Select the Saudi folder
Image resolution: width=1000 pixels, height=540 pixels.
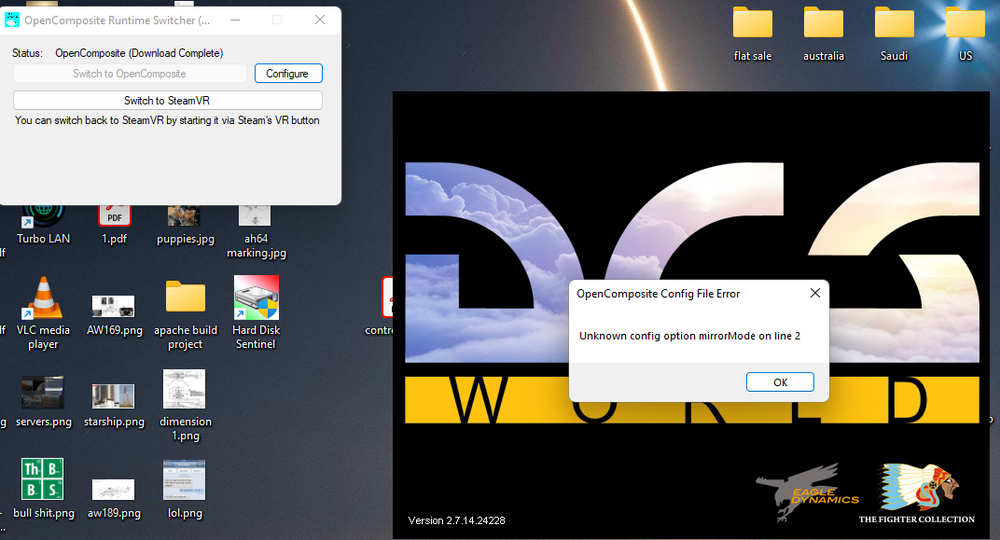coord(894,35)
